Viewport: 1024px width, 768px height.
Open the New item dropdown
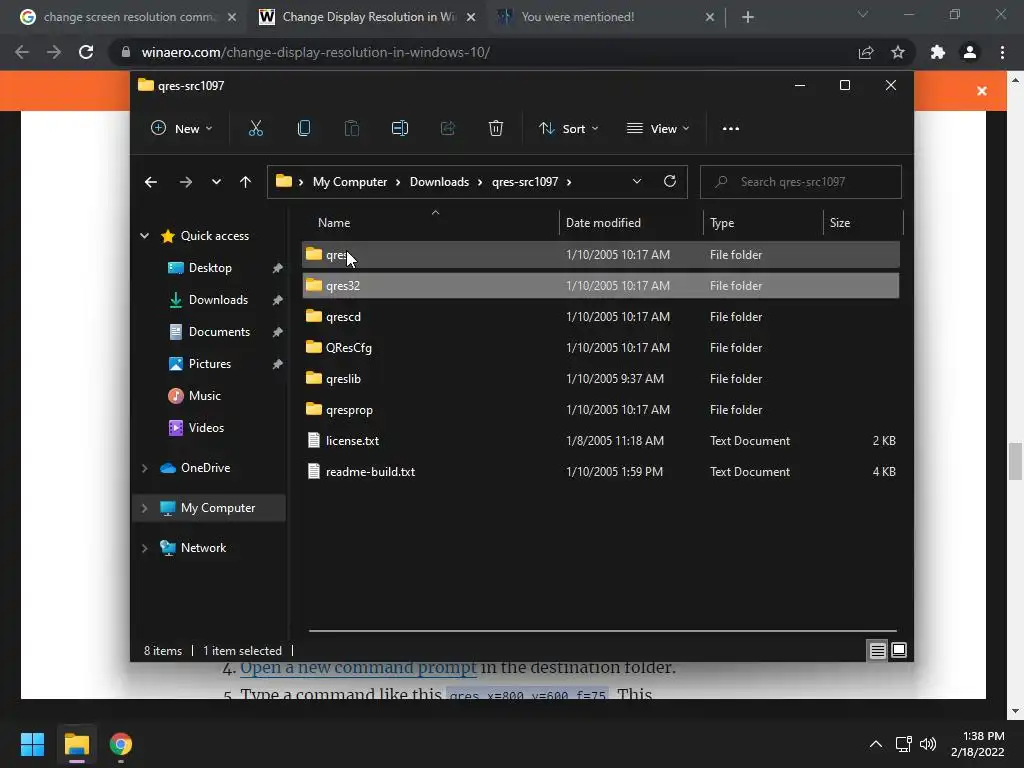point(182,129)
